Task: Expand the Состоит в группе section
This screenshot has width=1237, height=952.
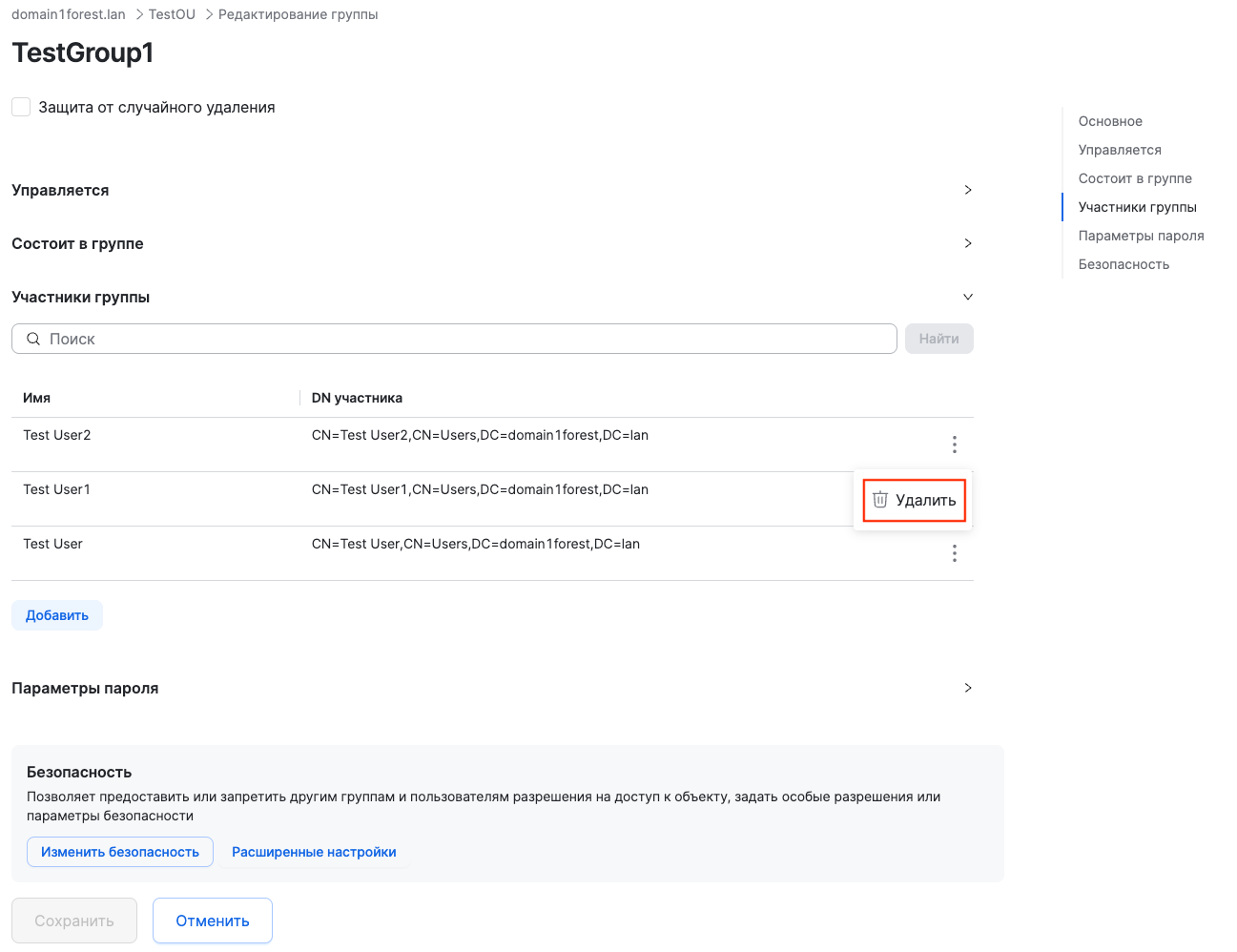Action: 967,243
